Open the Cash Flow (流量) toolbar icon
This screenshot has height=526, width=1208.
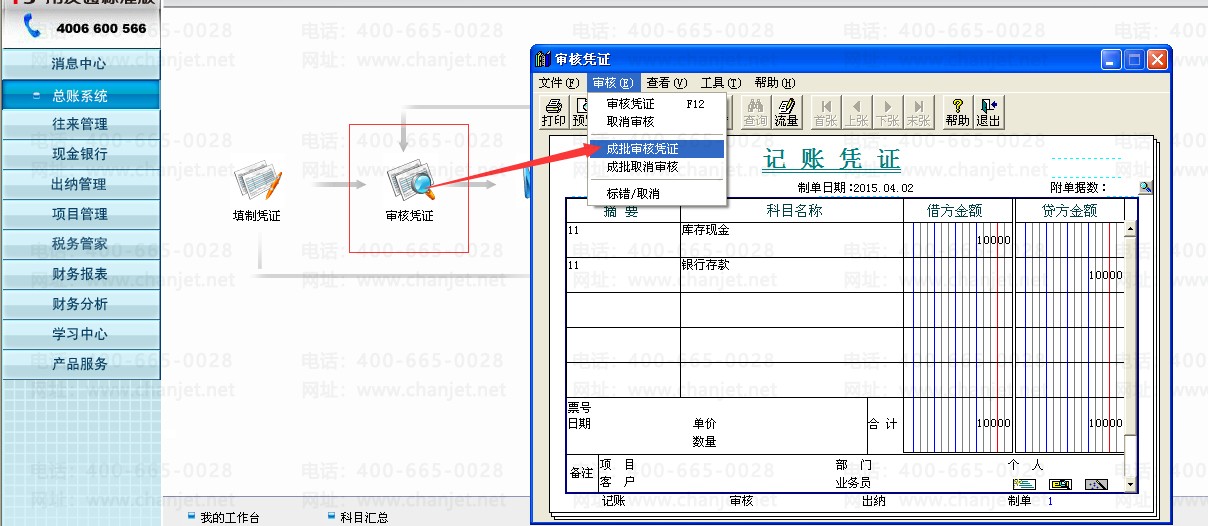[786, 111]
